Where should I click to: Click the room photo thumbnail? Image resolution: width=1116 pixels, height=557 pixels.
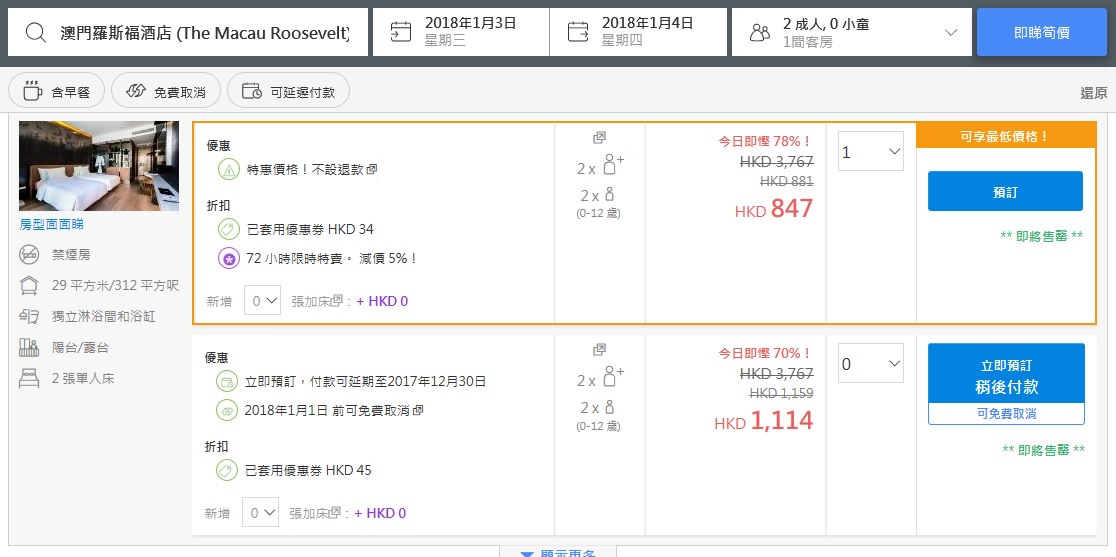point(99,166)
